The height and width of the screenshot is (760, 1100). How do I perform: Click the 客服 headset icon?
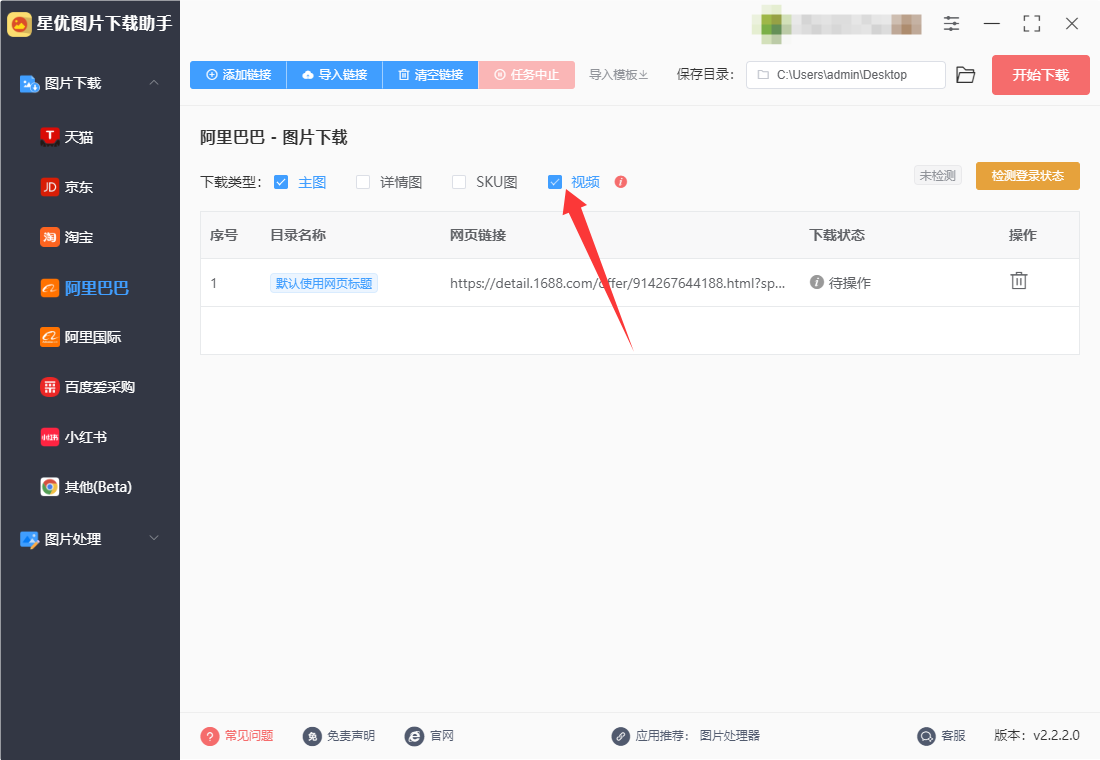click(x=927, y=736)
